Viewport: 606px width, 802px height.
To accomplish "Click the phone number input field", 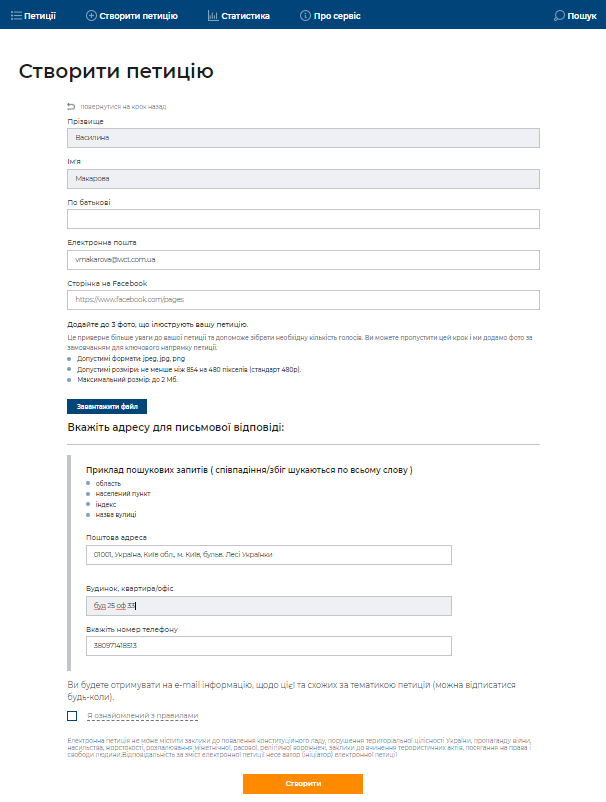I will [x=269, y=646].
